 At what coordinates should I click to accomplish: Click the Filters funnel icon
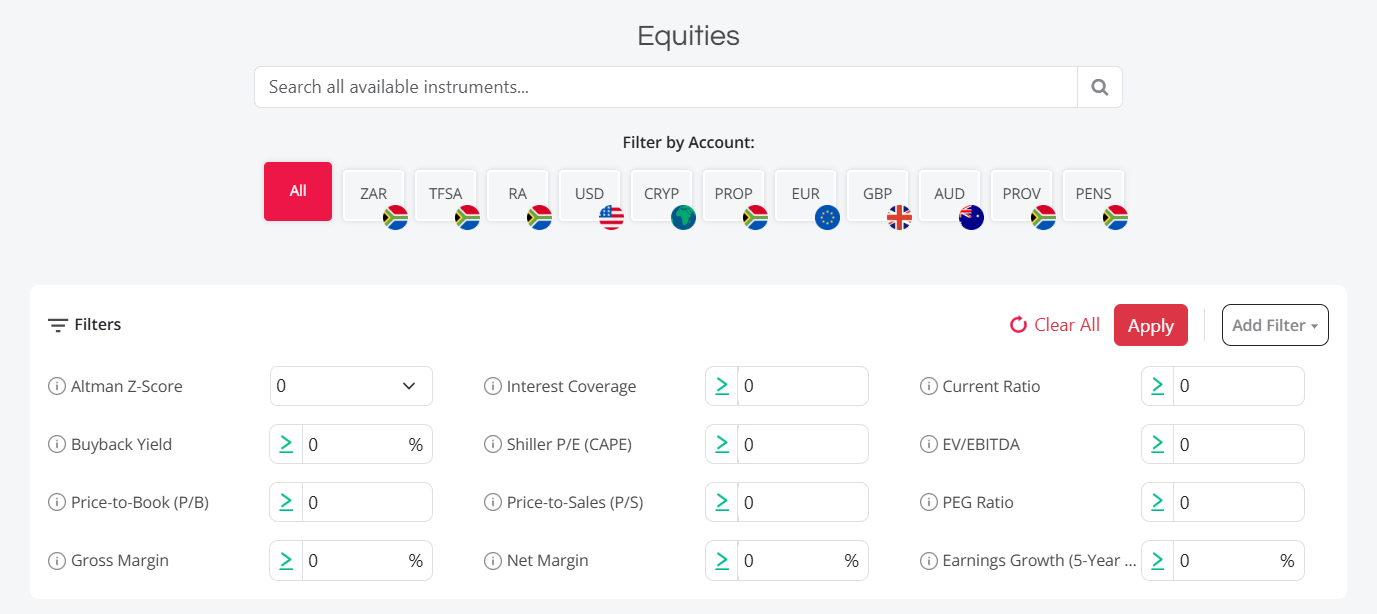coord(57,324)
